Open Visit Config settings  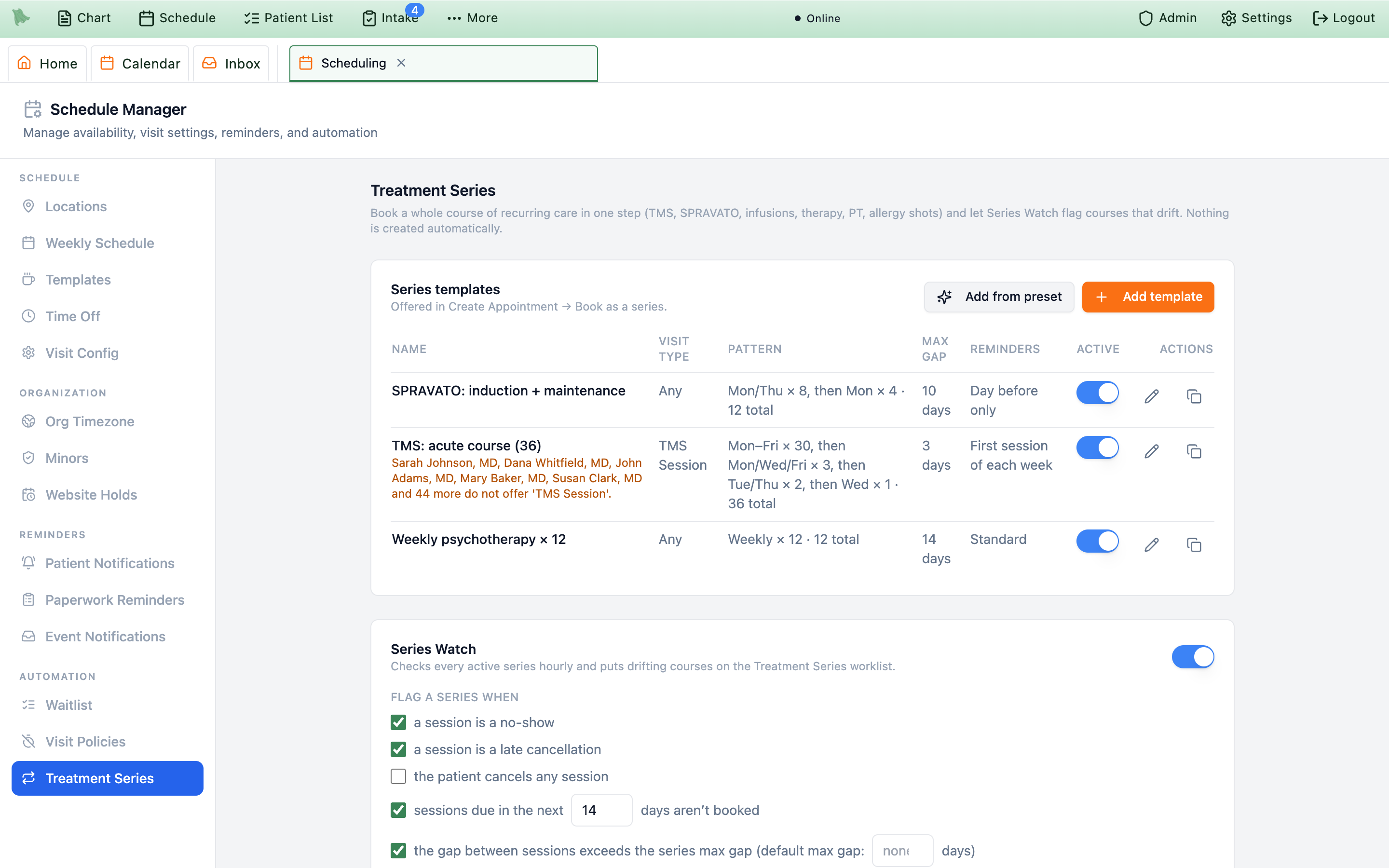tap(108, 353)
